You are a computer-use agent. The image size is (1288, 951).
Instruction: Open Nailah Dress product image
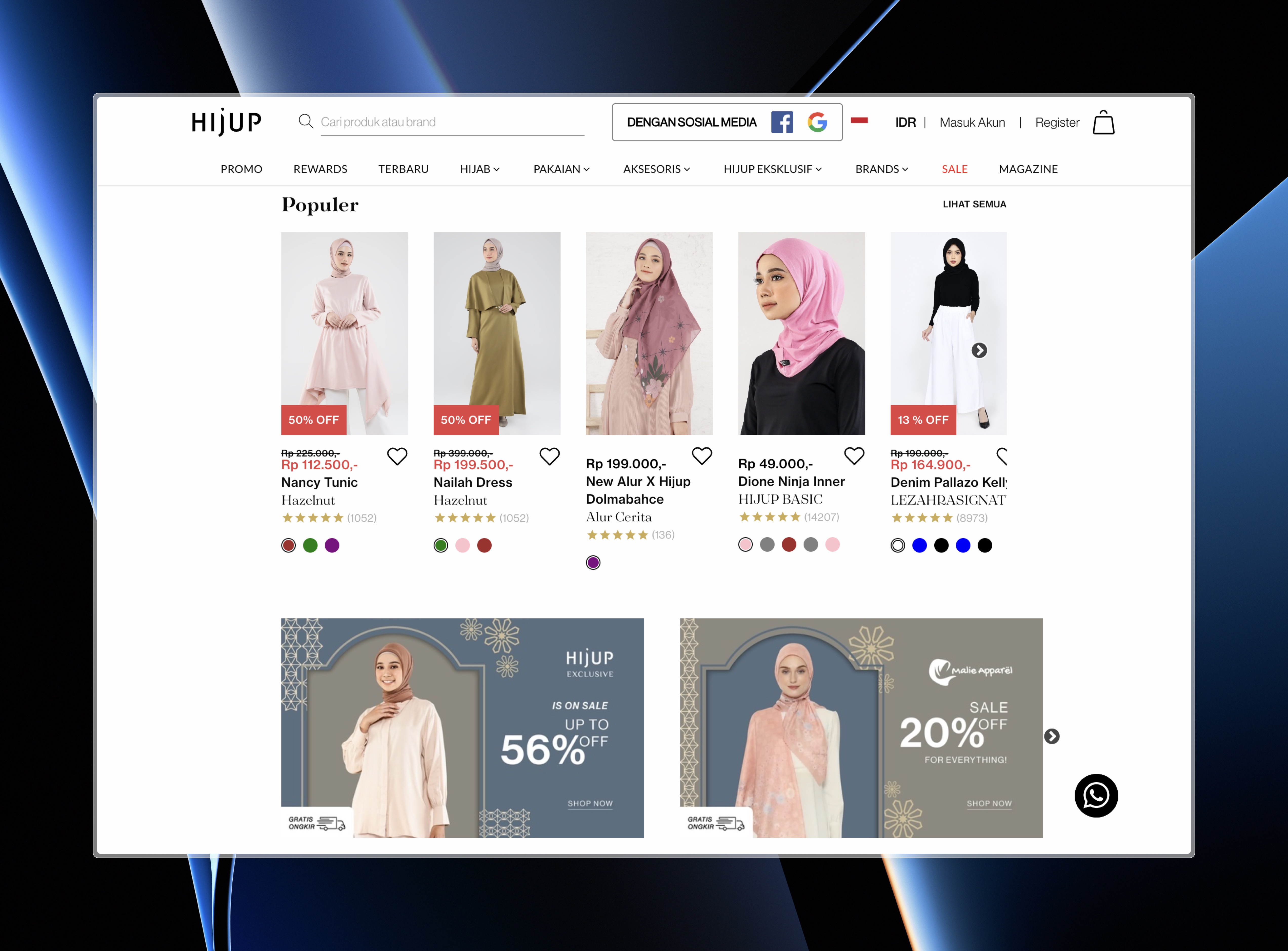[497, 333]
